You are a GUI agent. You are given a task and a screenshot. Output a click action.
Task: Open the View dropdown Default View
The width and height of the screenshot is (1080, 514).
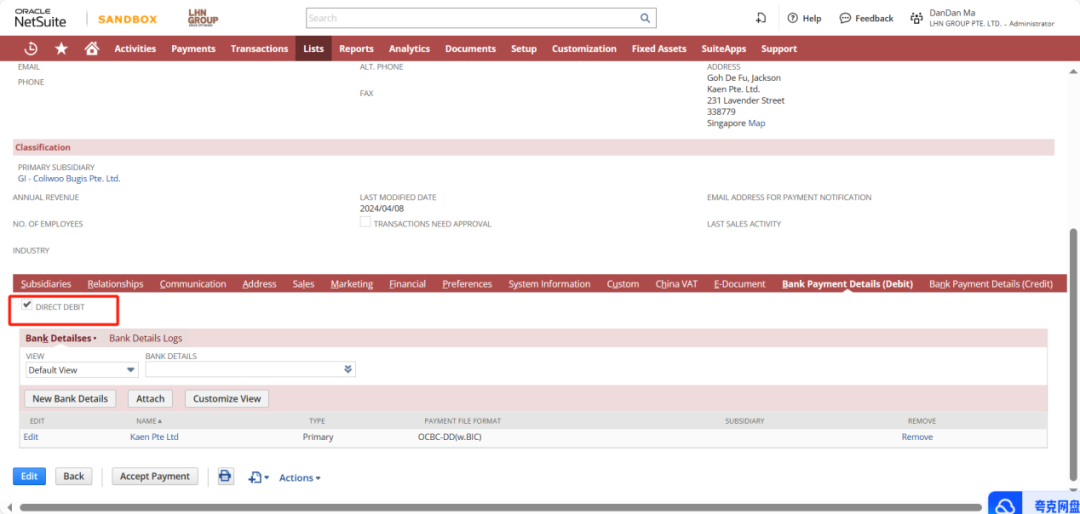82,370
